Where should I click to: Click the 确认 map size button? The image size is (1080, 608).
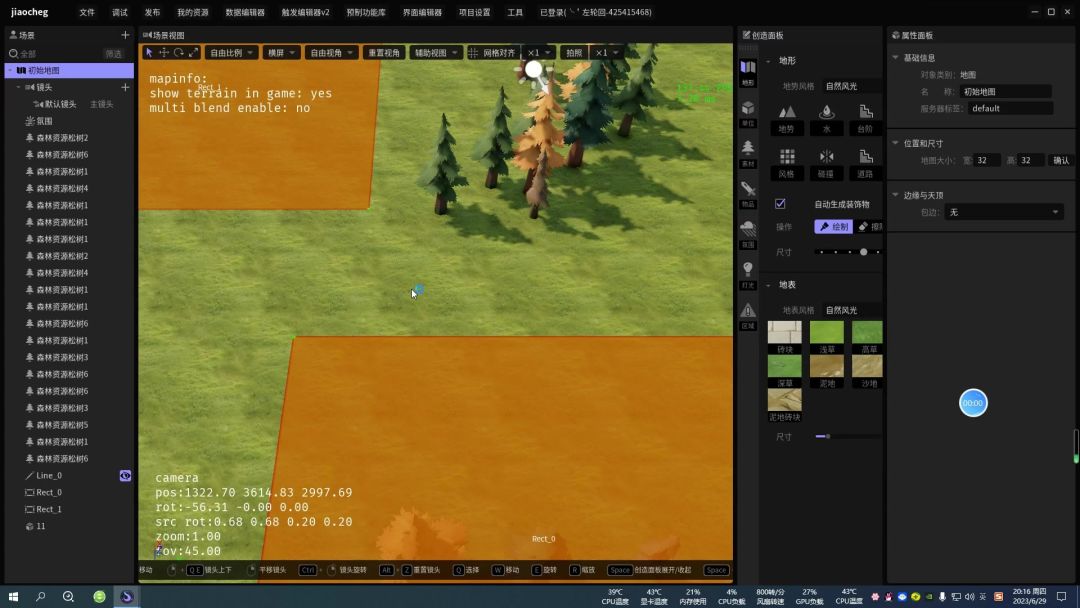click(x=1061, y=160)
